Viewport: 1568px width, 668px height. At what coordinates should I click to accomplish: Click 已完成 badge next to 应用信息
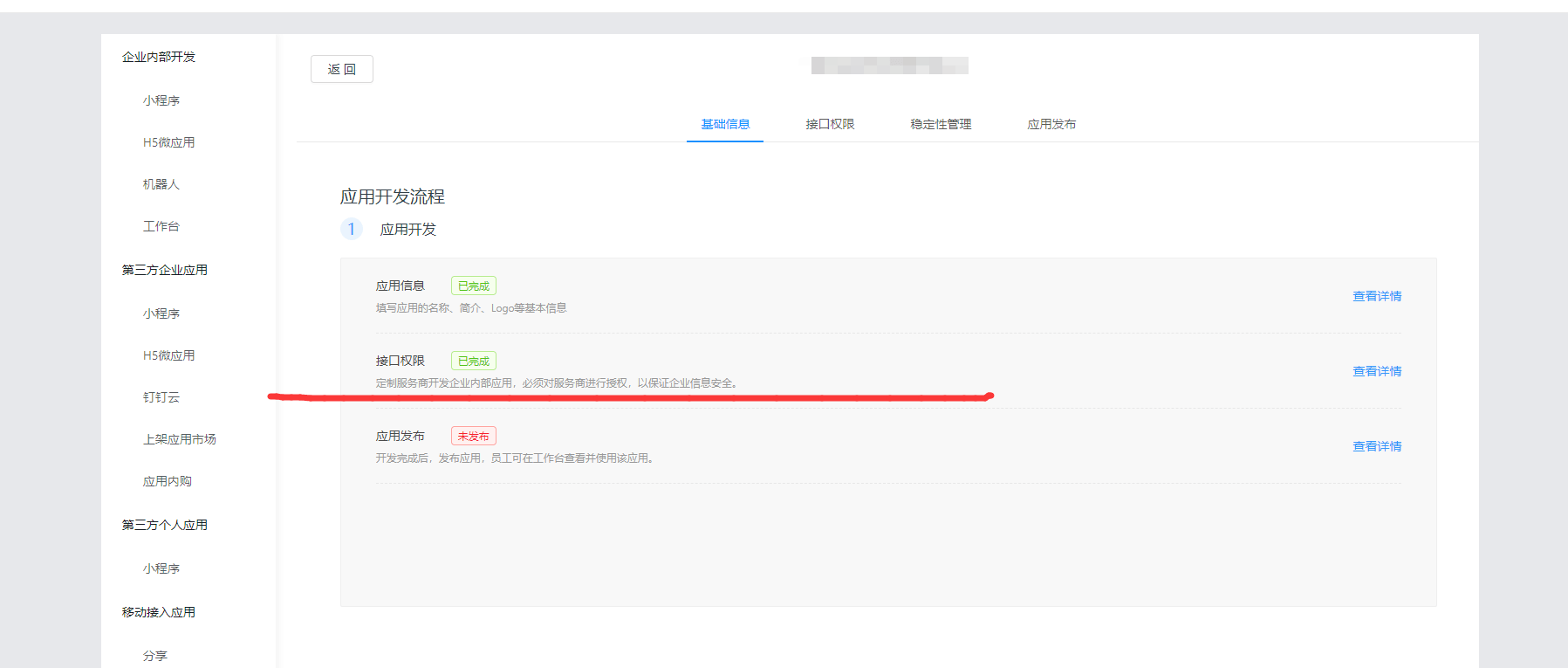point(473,286)
